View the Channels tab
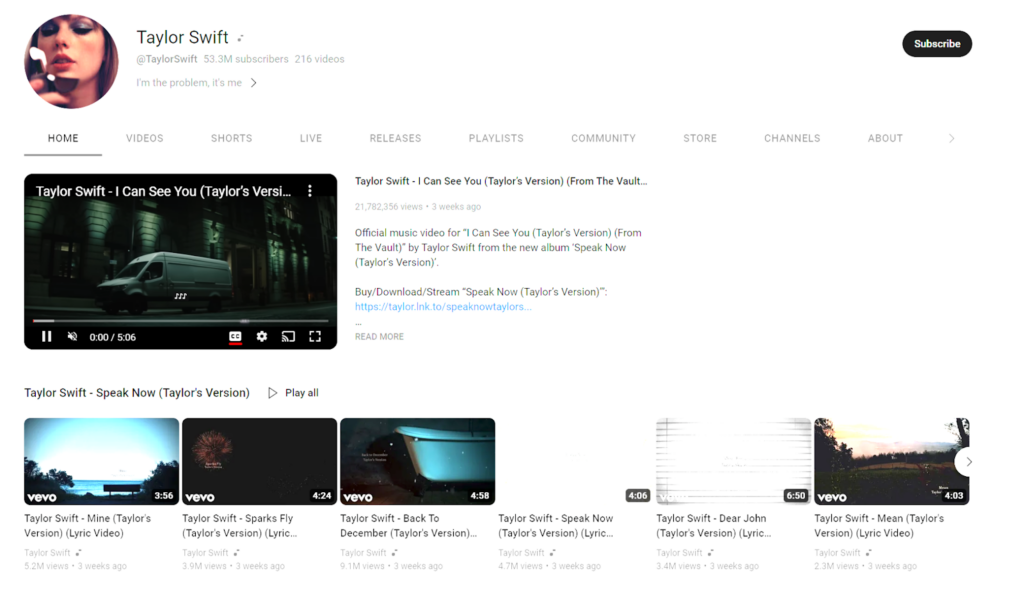1024x592 pixels. tap(792, 139)
